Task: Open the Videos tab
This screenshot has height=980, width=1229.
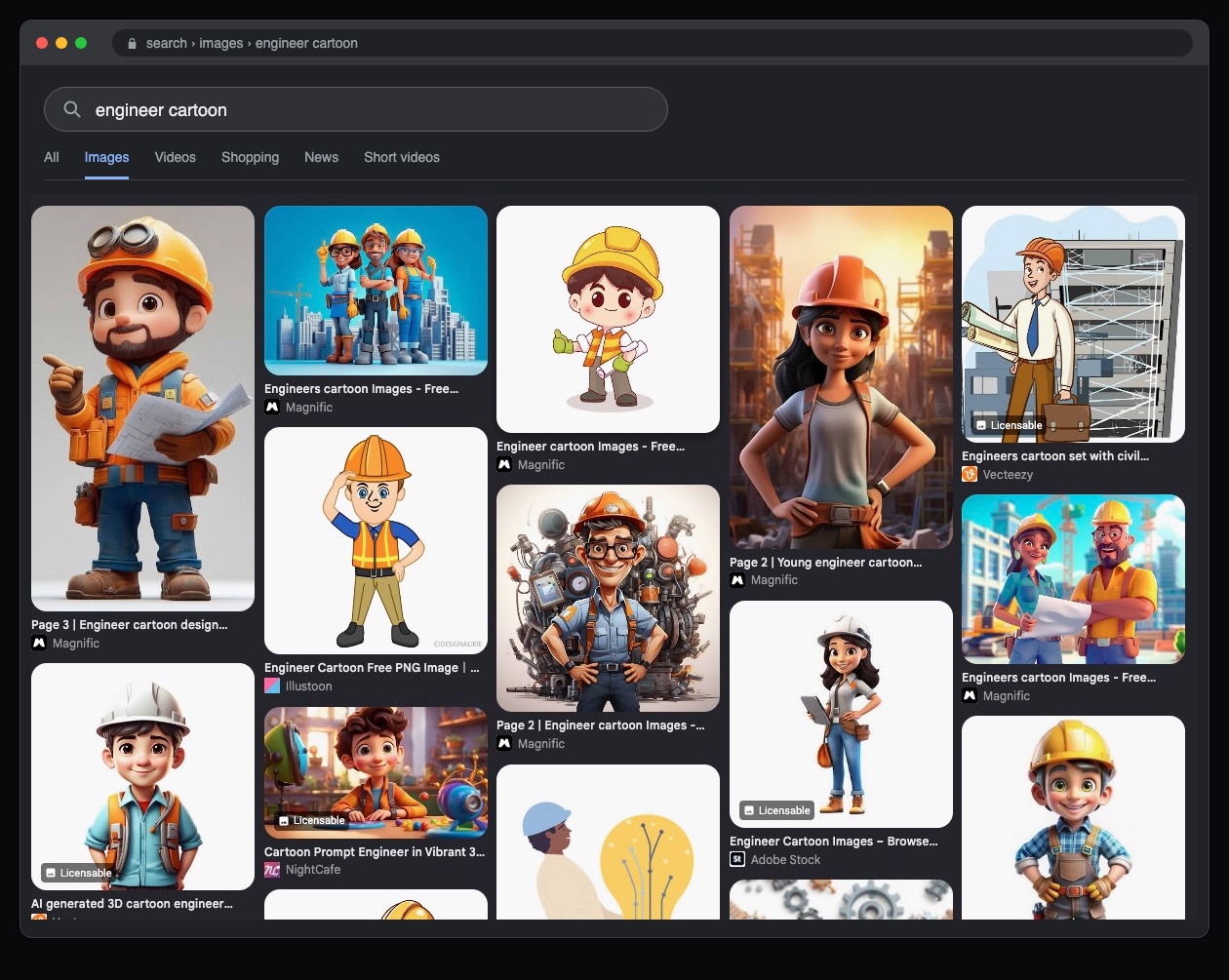Action: [176, 157]
